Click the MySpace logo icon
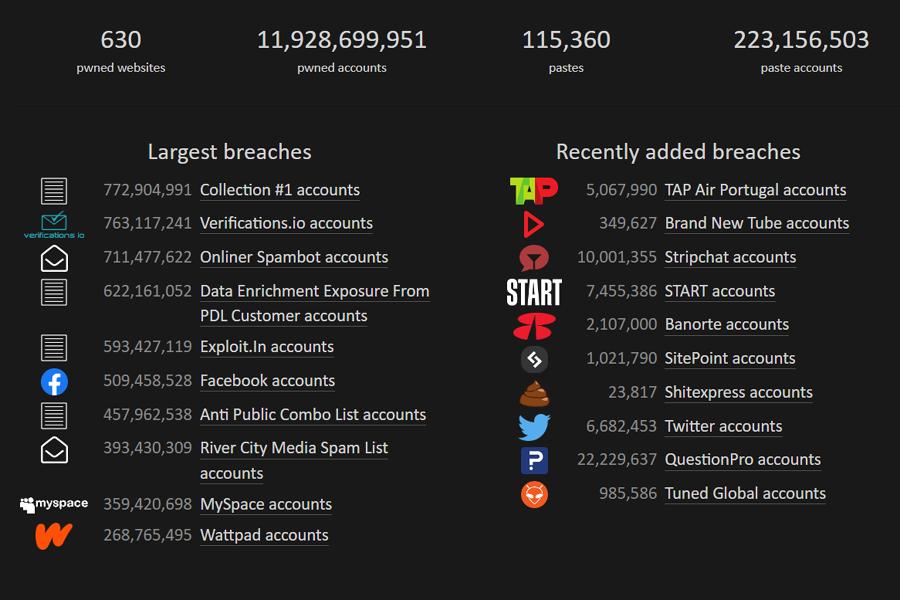The image size is (900, 600). click(x=54, y=504)
